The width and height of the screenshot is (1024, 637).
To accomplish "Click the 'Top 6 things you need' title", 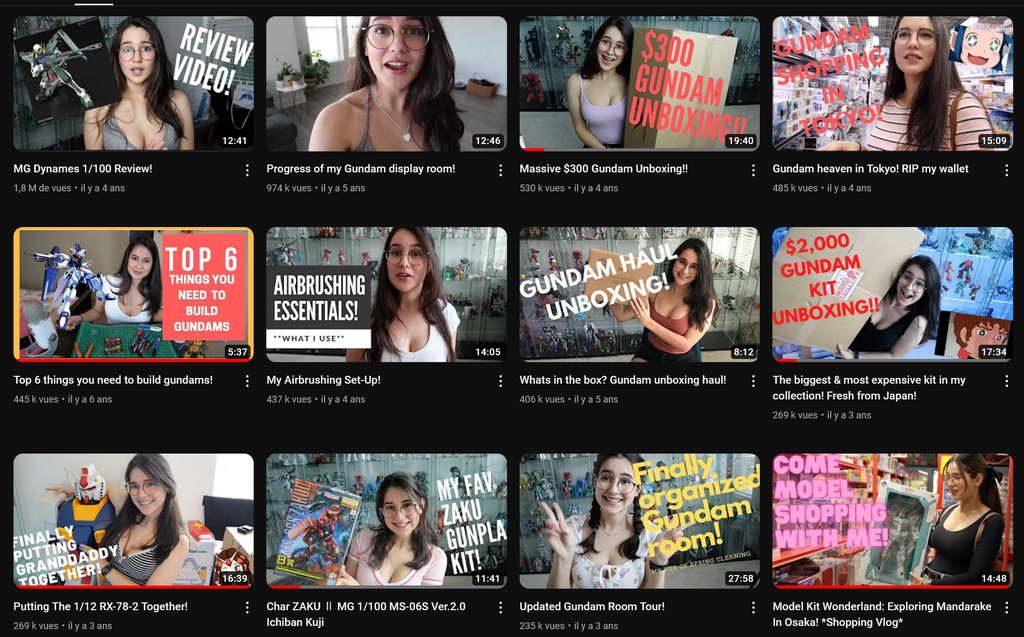I will (x=113, y=380).
